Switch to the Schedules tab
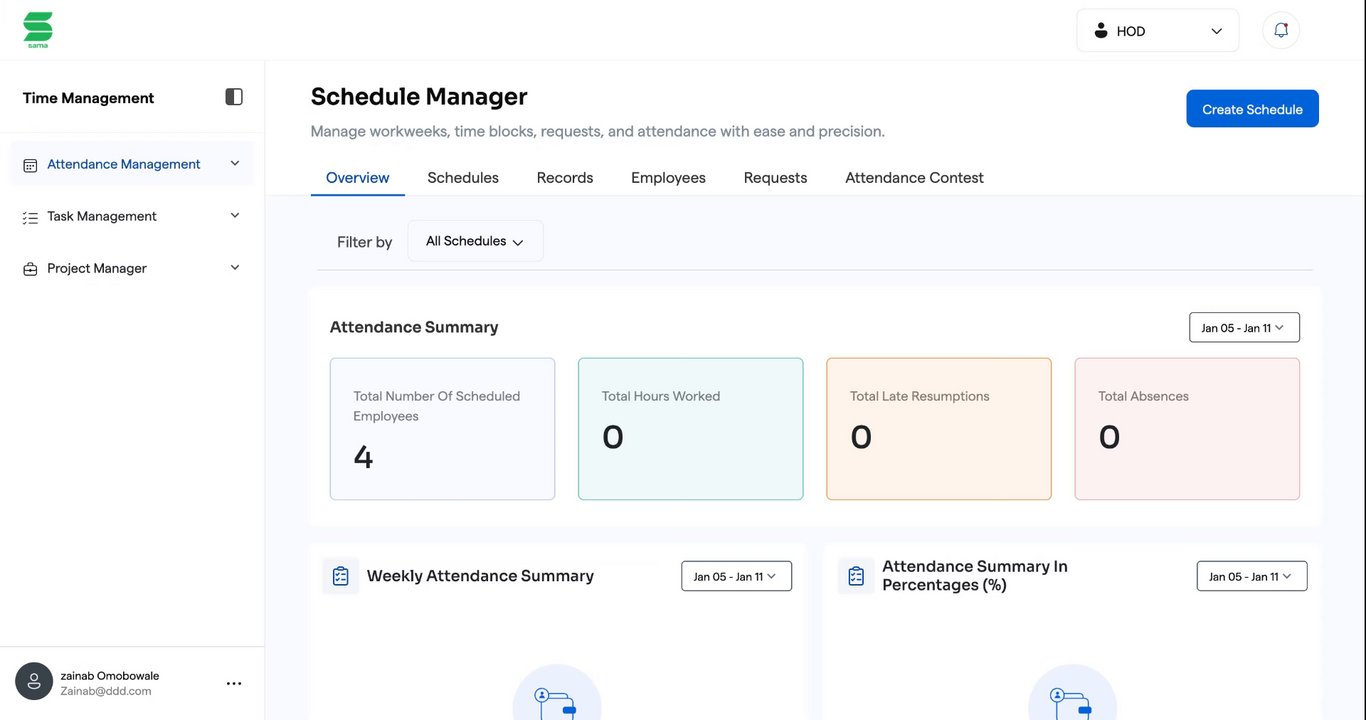 point(463,178)
